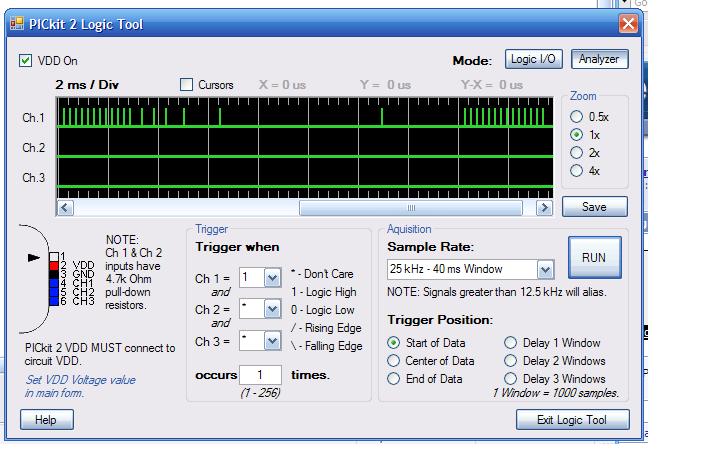The width and height of the screenshot is (720, 450).
Task: Click the black GND pin square
Action: coord(54,274)
